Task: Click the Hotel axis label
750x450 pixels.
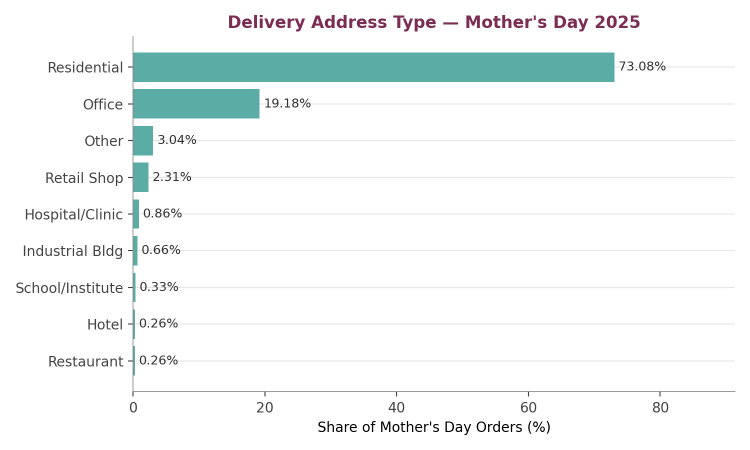Action: tap(105, 325)
